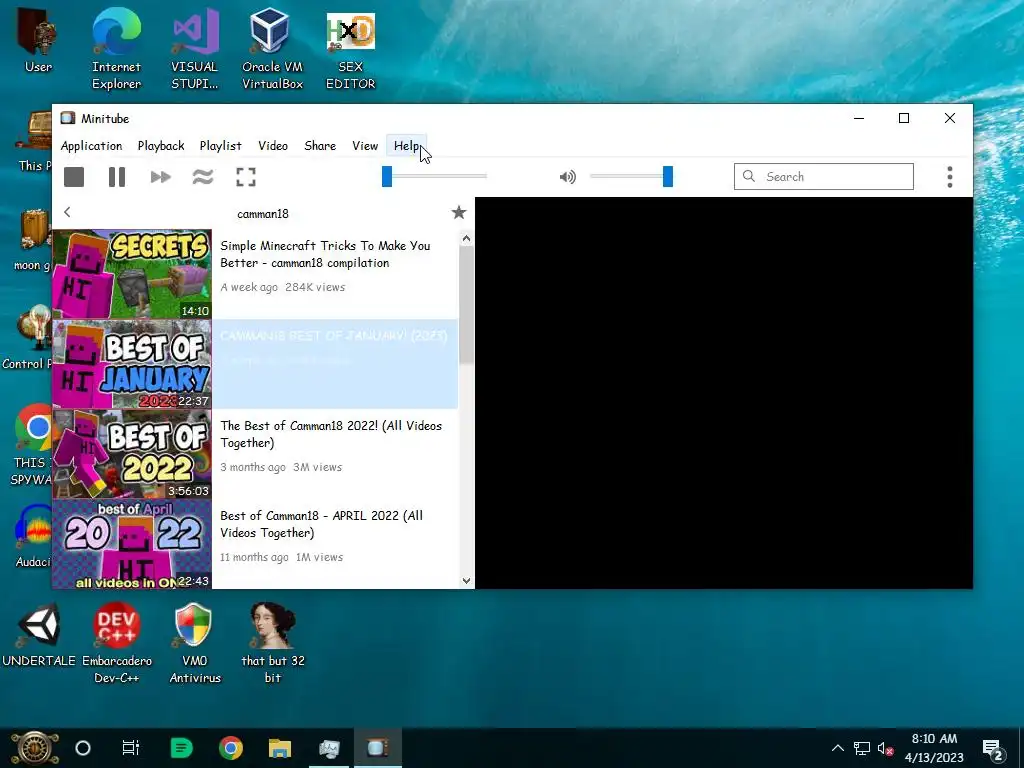This screenshot has height=768, width=1024.
Task: Click the Minitube taskbar button
Action: [x=377, y=748]
